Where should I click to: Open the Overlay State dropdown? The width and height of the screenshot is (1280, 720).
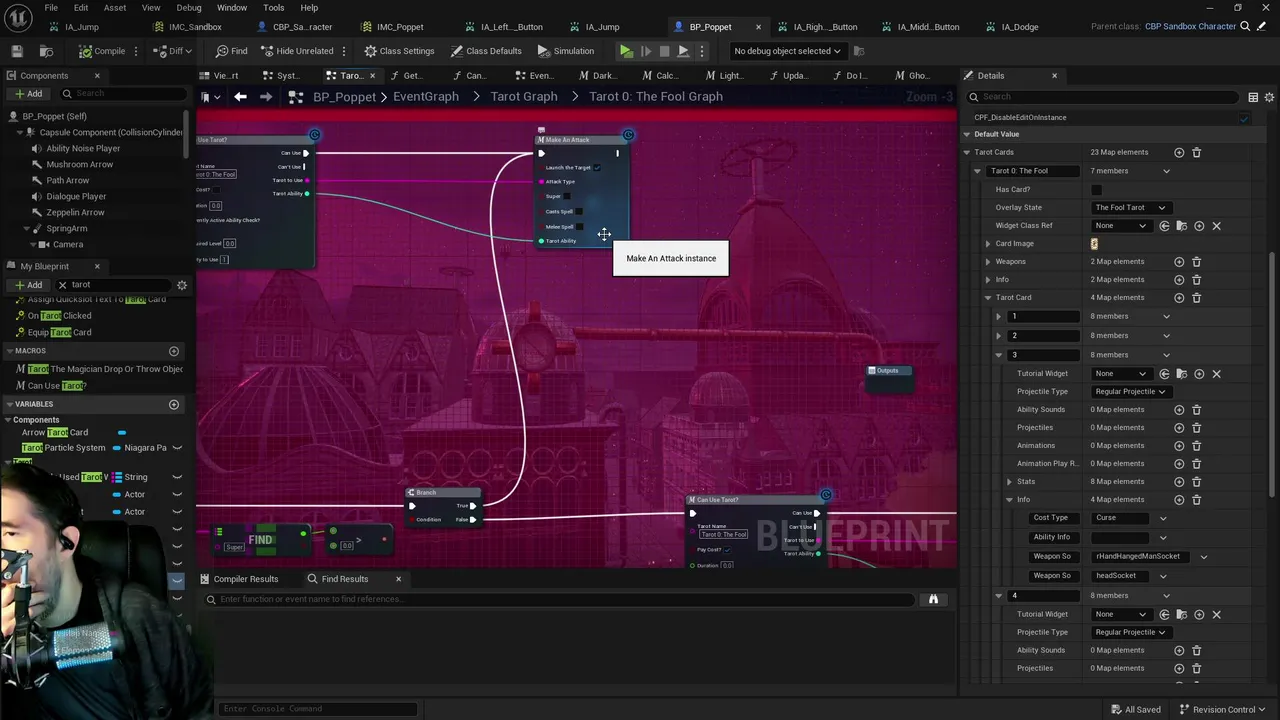click(1130, 208)
